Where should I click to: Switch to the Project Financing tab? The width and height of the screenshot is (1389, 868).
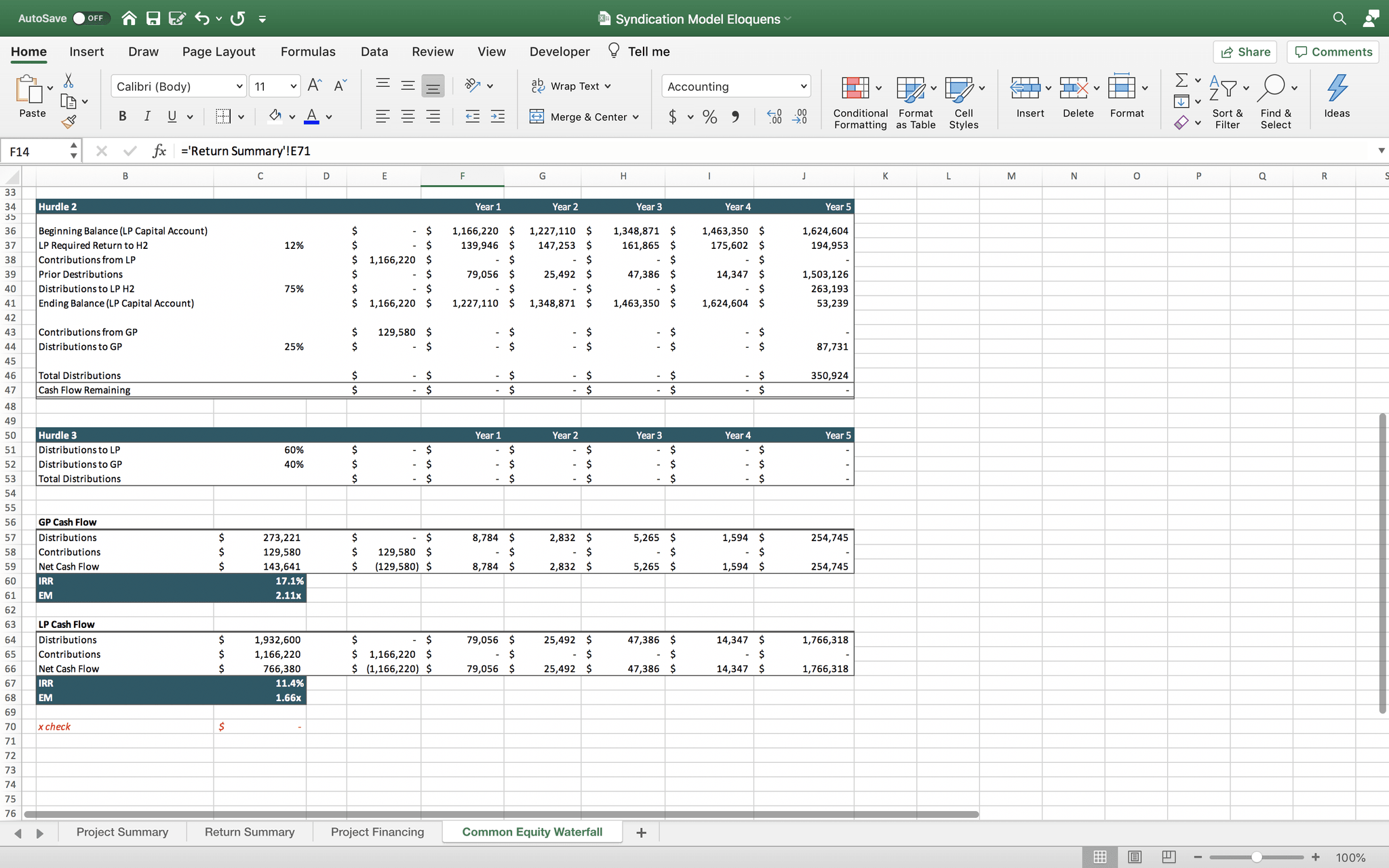(x=377, y=832)
